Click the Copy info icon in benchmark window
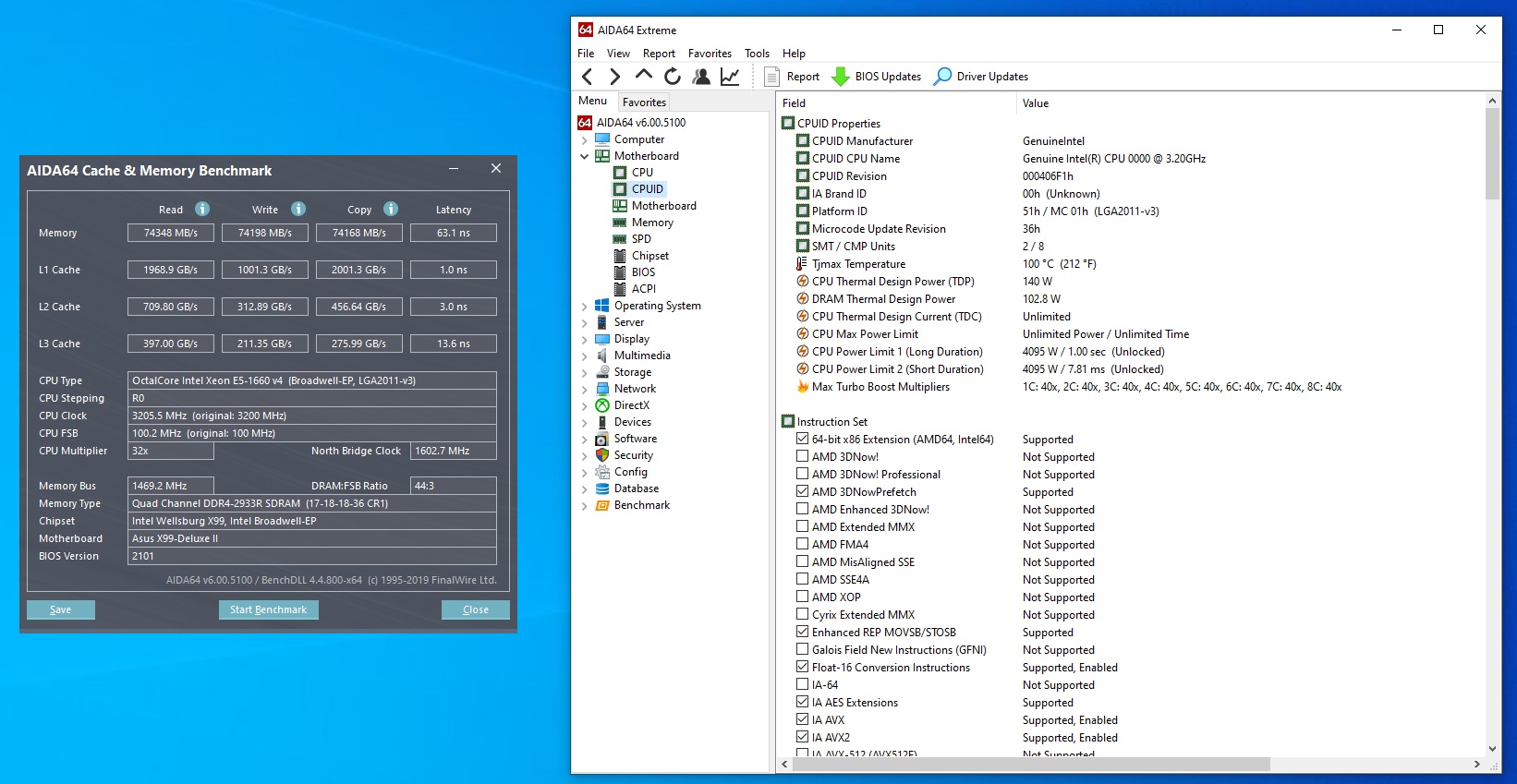Viewport: 1517px width, 784px height. (x=391, y=209)
